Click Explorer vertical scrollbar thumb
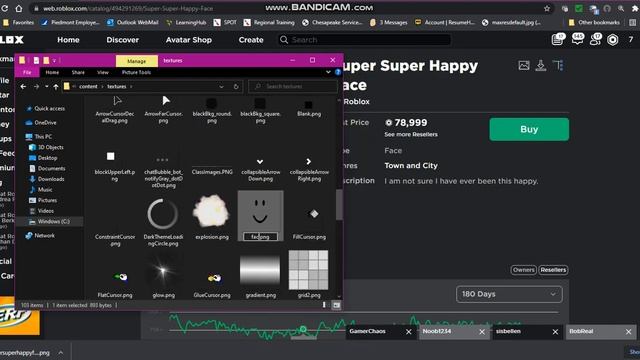 point(339,205)
